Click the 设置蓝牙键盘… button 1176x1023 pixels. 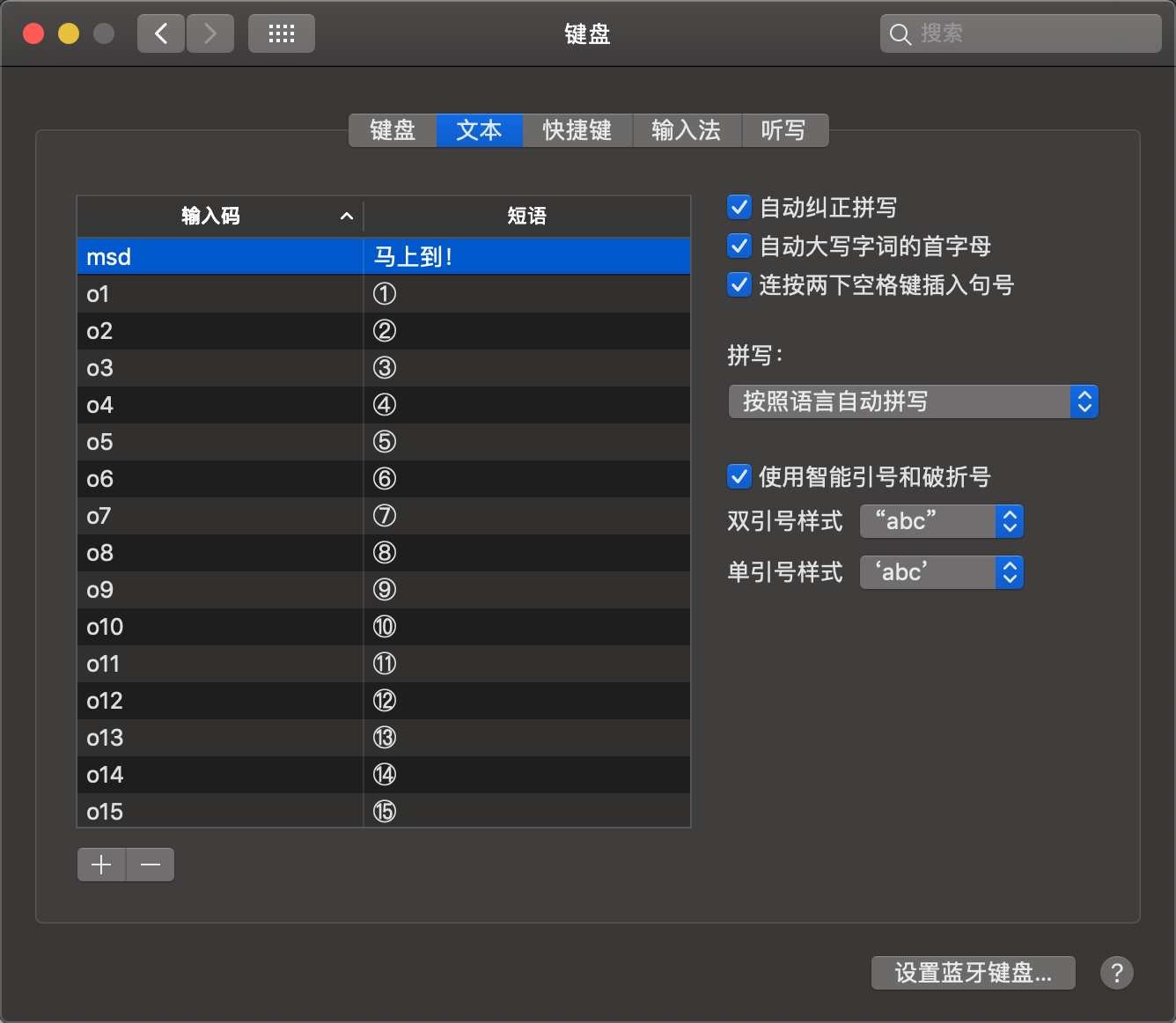(x=973, y=973)
